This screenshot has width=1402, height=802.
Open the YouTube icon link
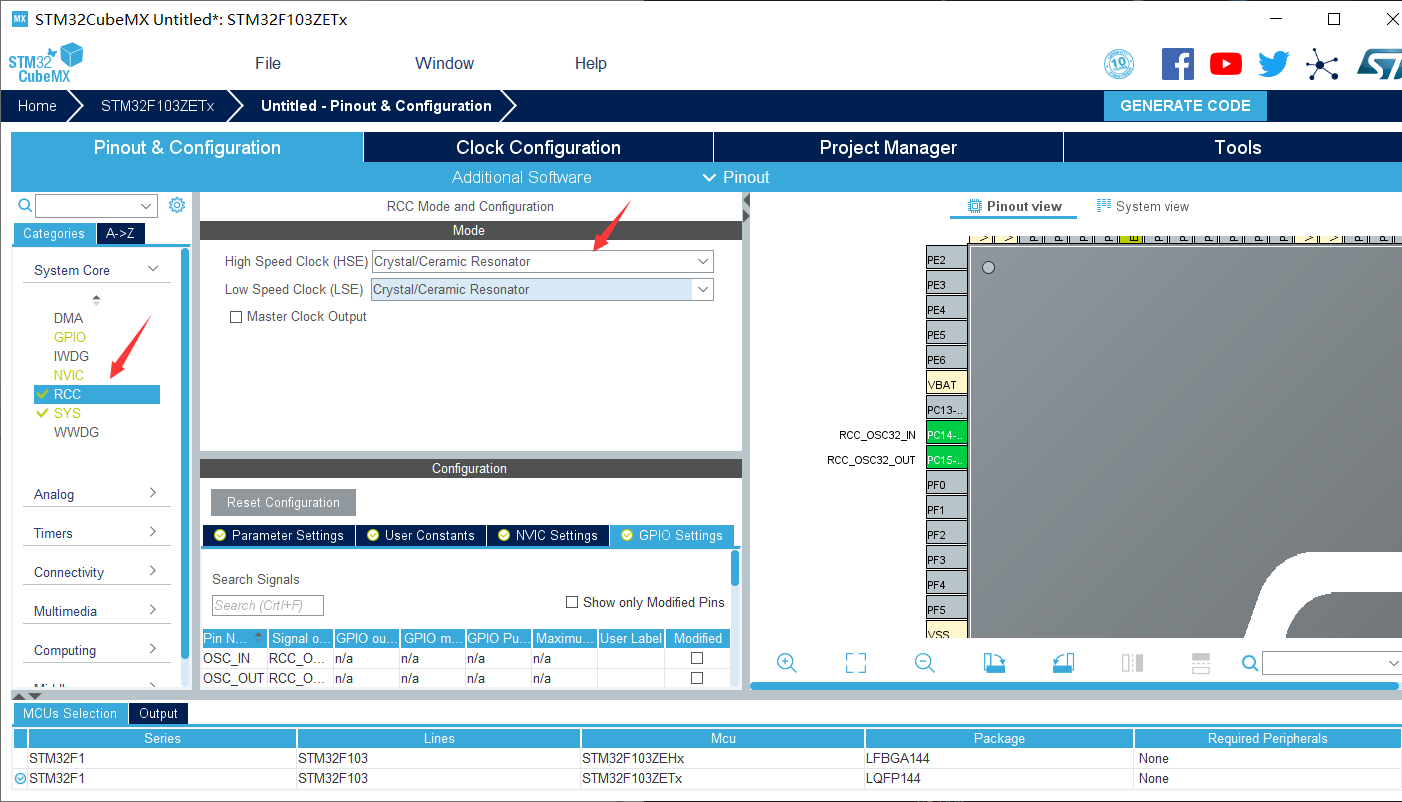coord(1225,64)
